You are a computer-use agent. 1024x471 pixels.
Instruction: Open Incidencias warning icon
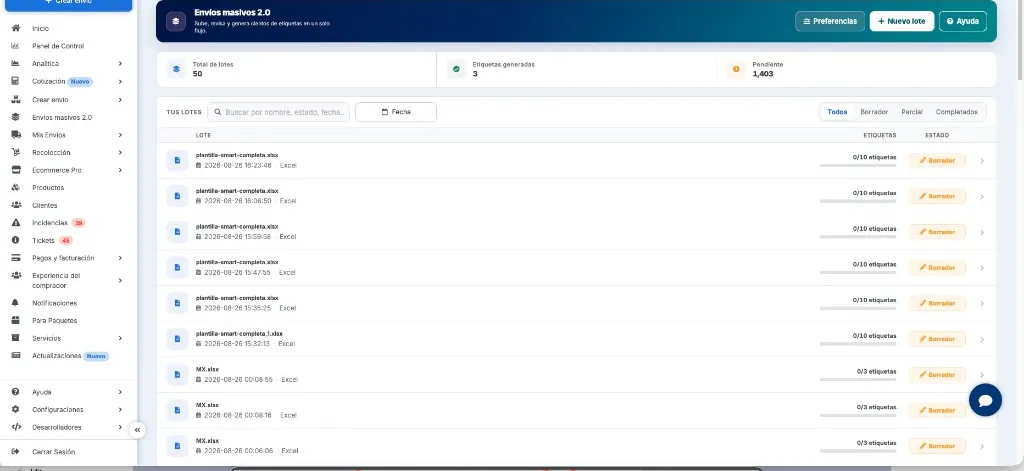point(16,223)
